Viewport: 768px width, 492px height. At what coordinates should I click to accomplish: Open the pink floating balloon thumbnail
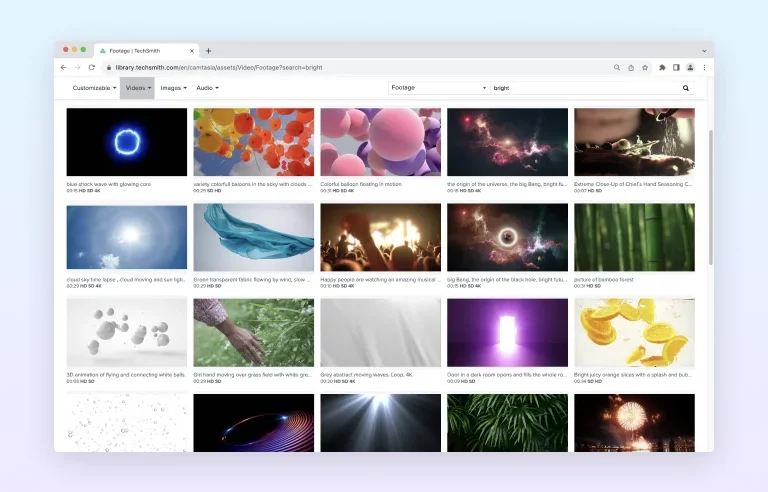[x=381, y=142]
